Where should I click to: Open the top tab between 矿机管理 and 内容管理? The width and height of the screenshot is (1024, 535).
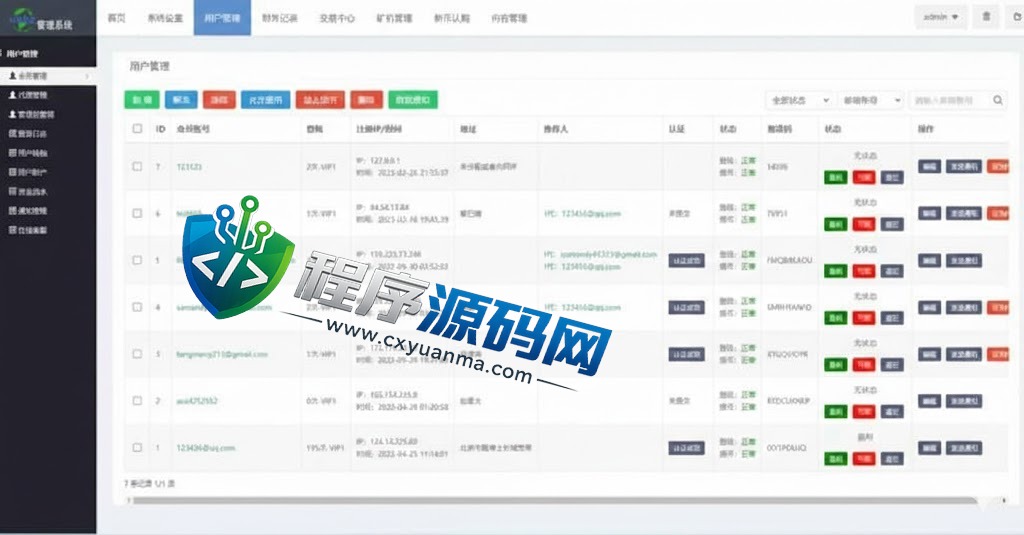(452, 18)
